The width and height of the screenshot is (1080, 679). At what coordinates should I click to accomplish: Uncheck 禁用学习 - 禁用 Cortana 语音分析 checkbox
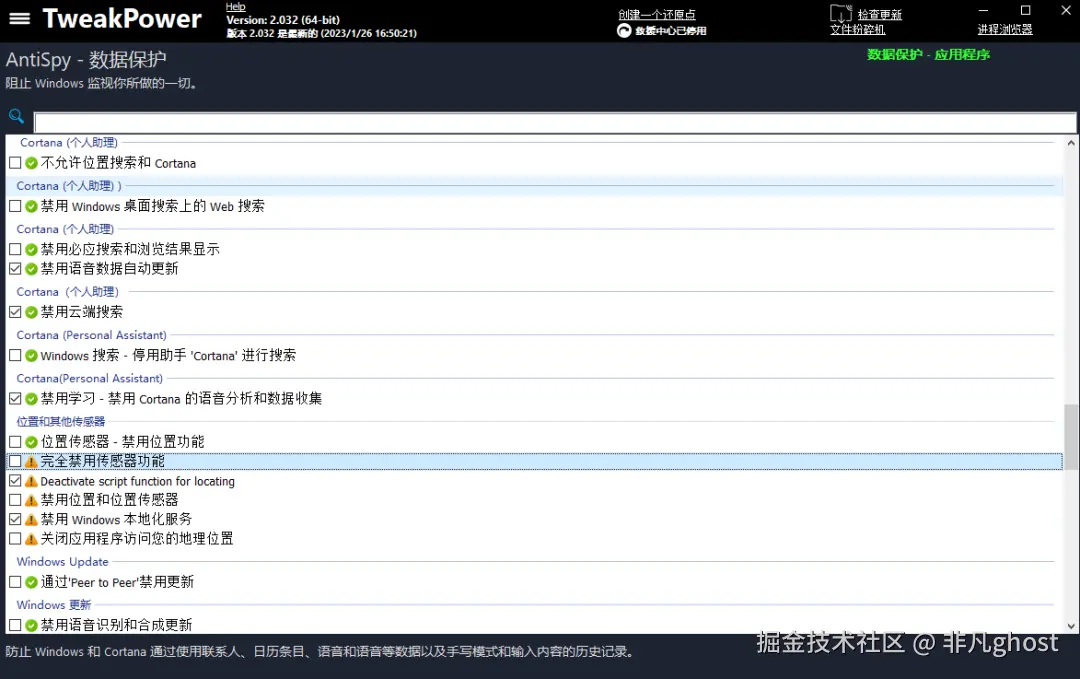click(15, 399)
